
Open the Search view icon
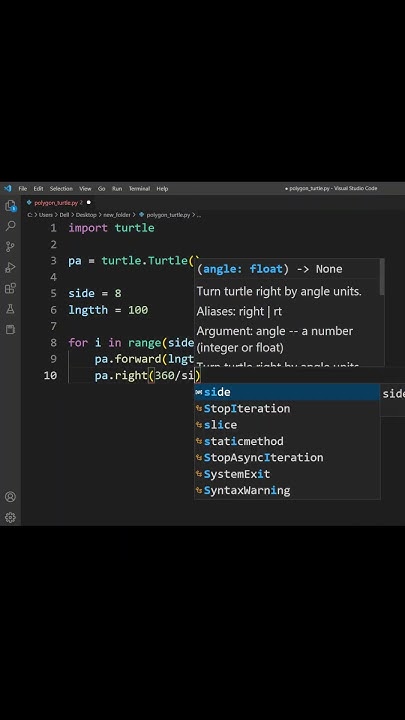pos(10,226)
